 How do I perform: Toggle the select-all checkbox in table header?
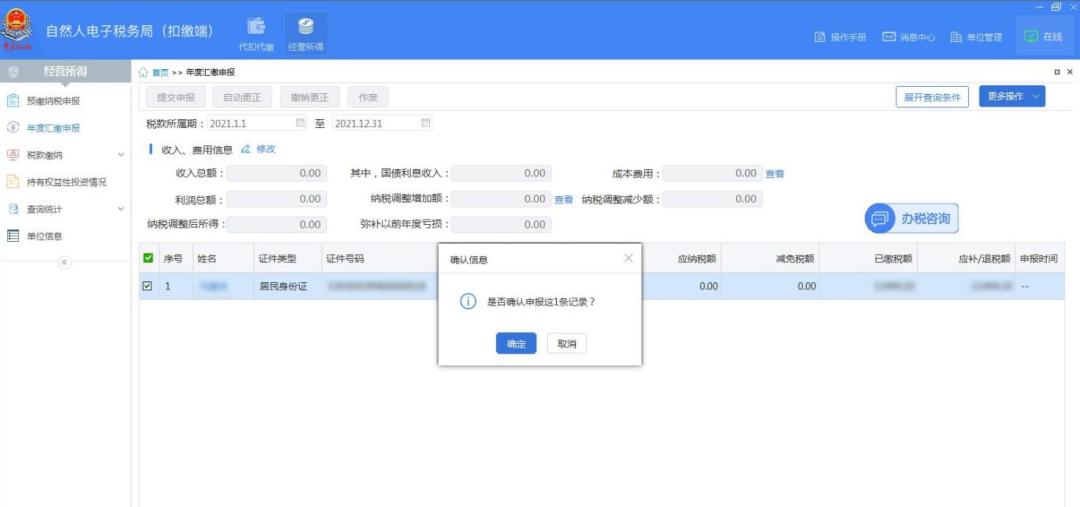tap(148, 258)
